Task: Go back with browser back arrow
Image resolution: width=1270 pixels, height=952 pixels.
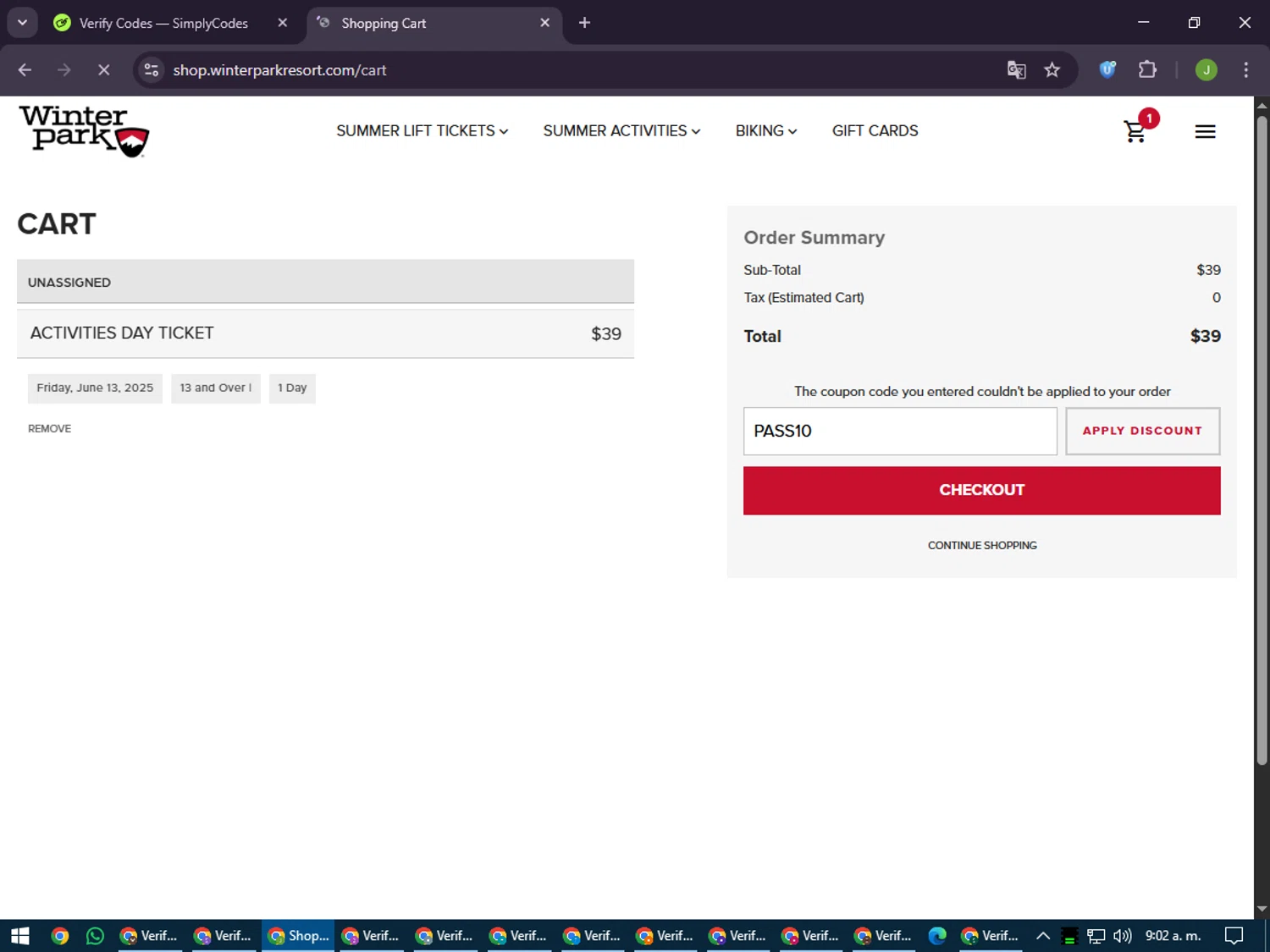Action: 25,70
